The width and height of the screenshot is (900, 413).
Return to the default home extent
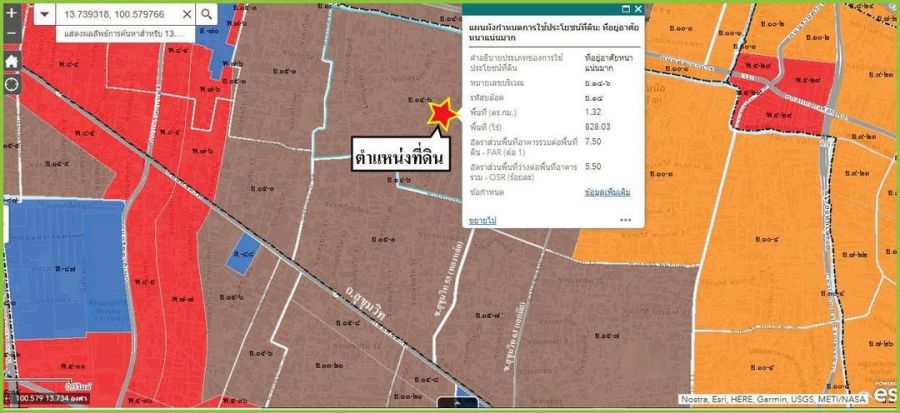12,60
